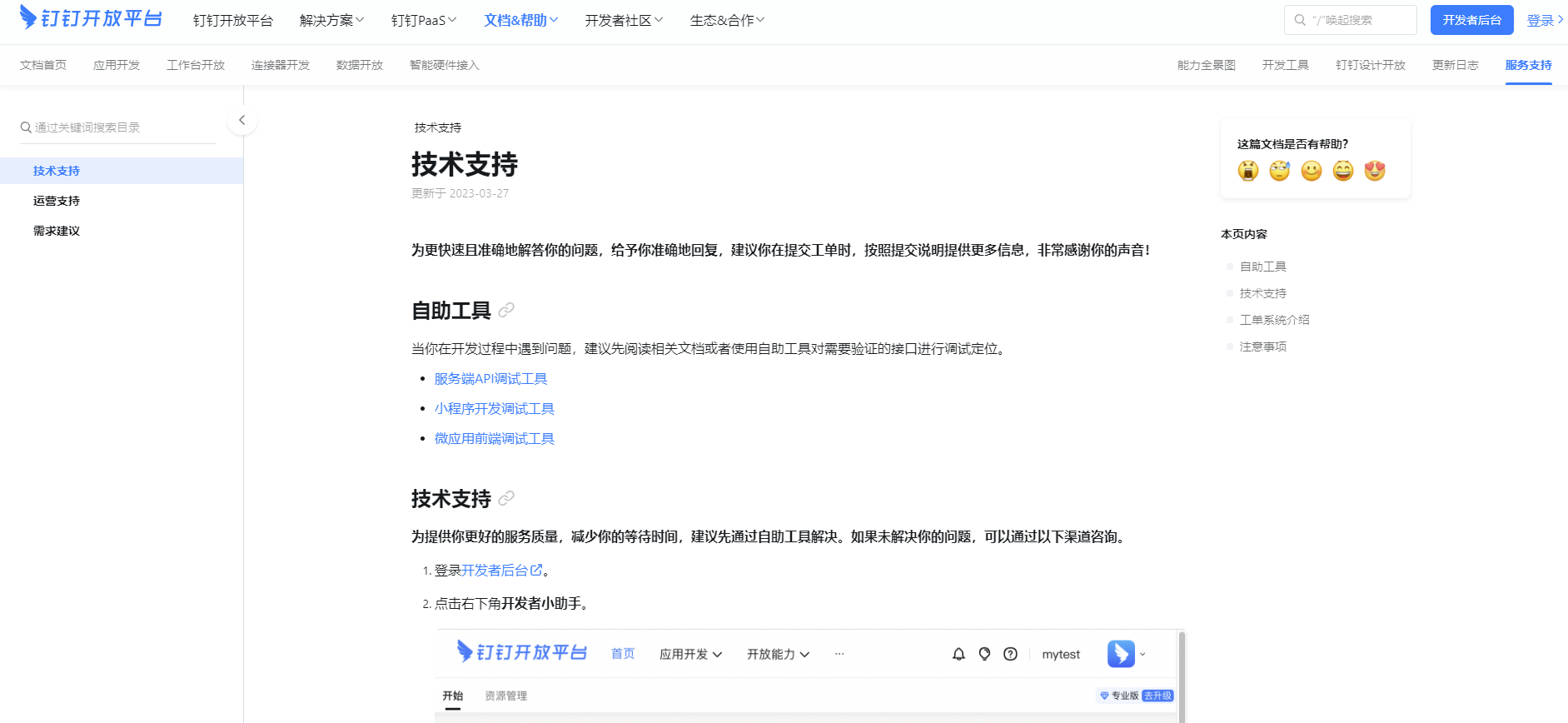Open the 应用开发 tab

pyautogui.click(x=117, y=65)
